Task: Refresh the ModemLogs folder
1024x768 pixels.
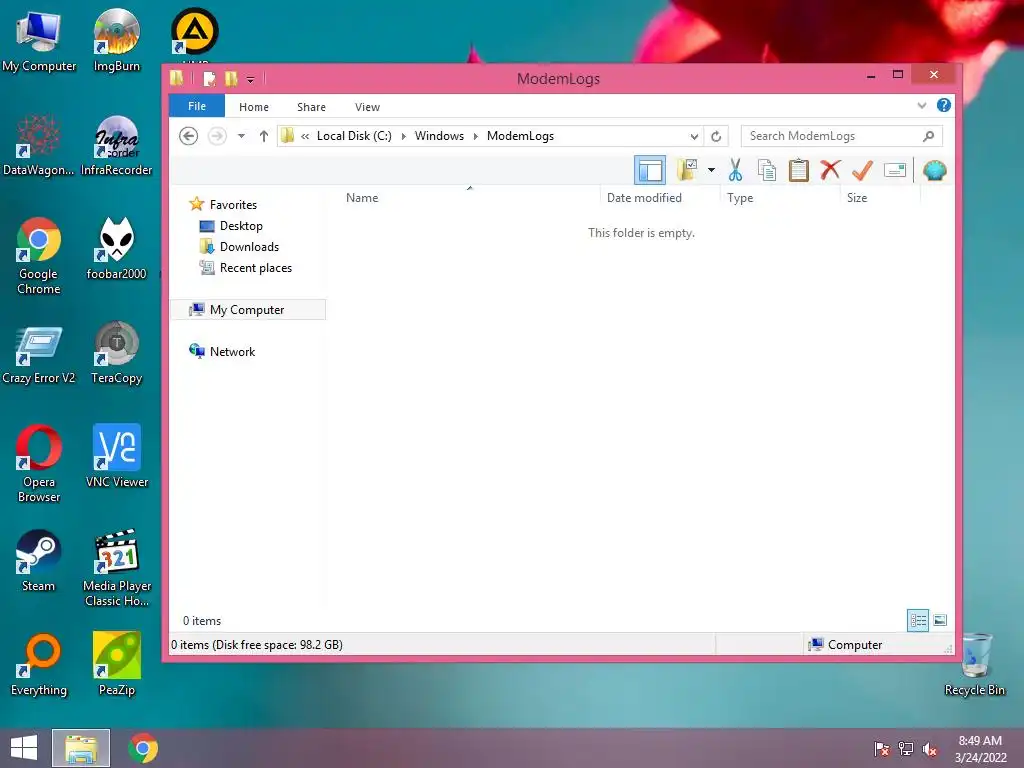Action: [x=716, y=136]
